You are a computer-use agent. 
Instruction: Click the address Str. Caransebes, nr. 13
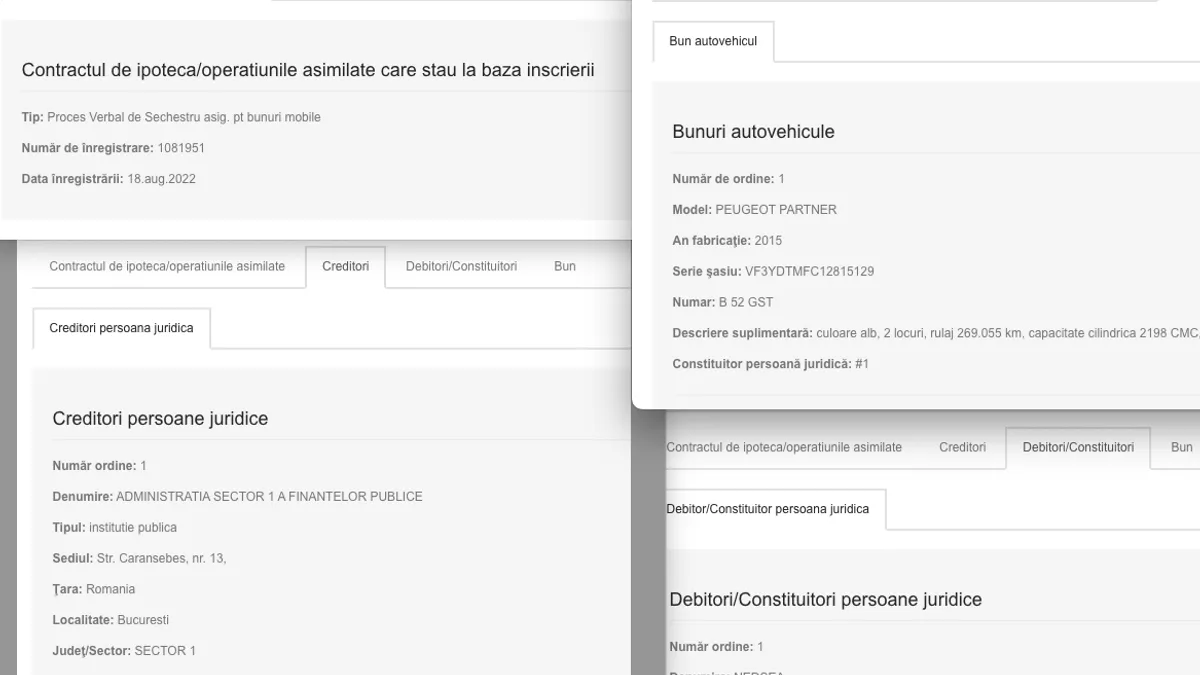(x=161, y=559)
